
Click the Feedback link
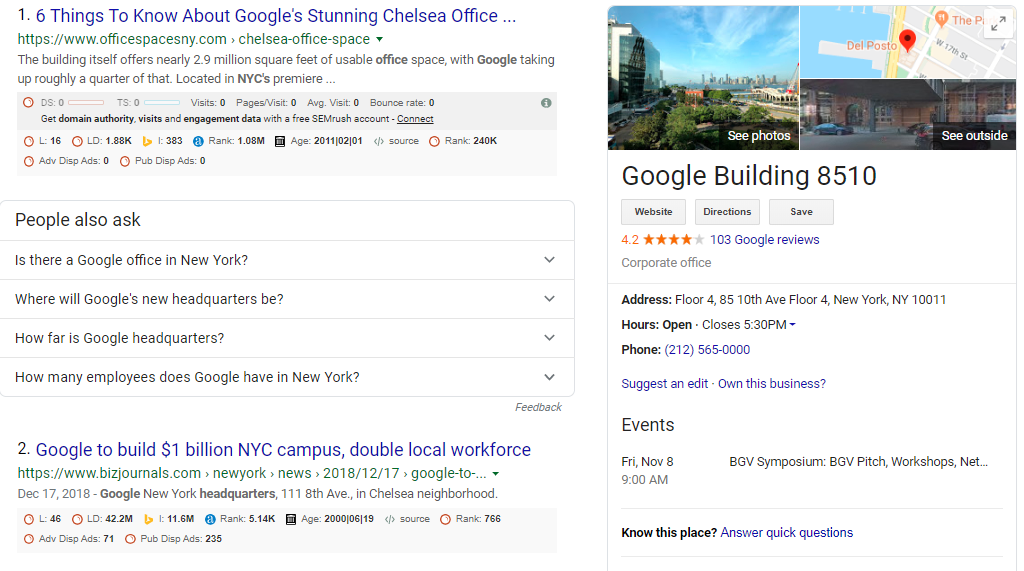click(538, 407)
